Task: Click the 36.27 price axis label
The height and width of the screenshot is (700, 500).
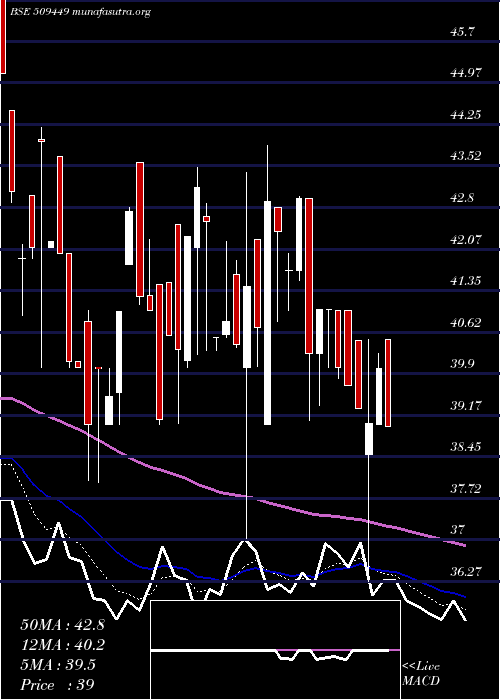Action: click(x=466, y=571)
